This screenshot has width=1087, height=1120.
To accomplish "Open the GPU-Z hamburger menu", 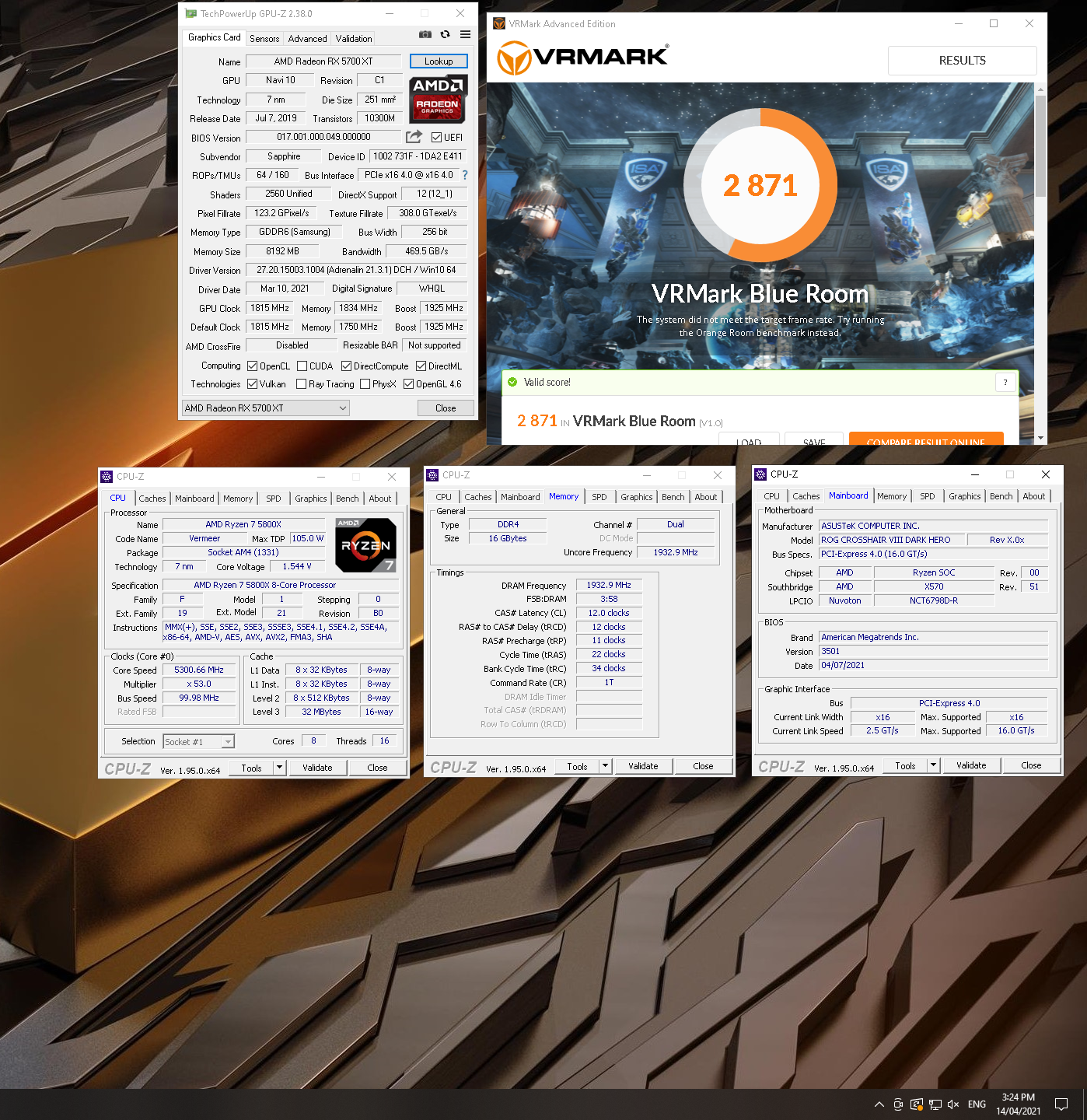I will 465,35.
